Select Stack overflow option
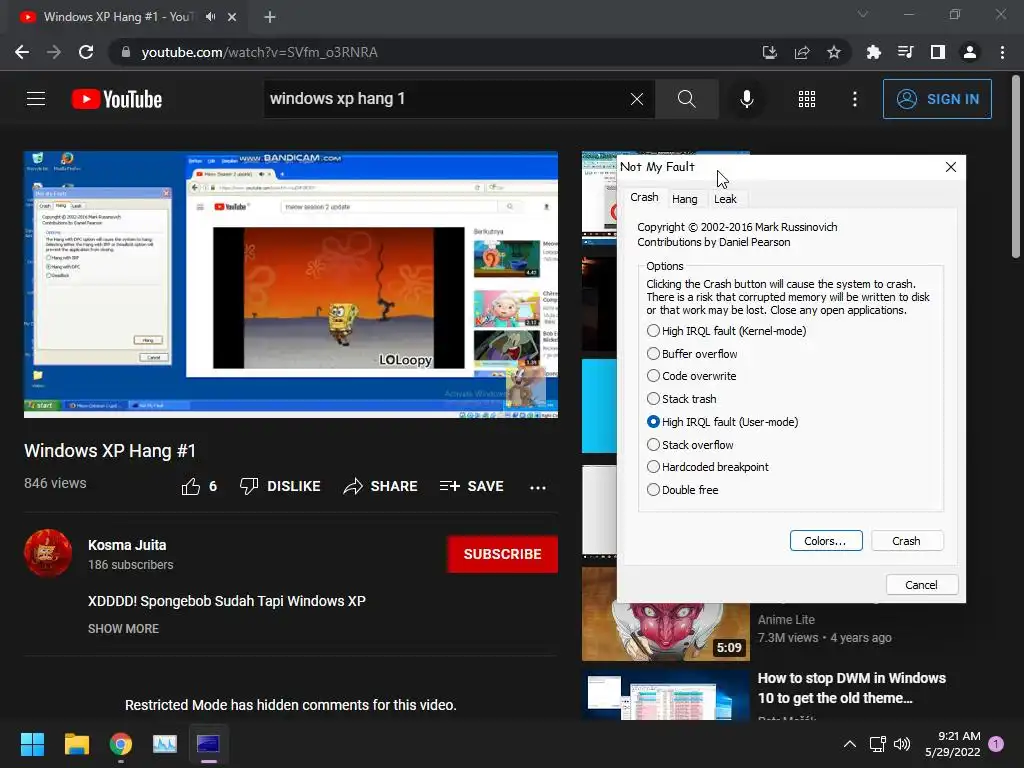 click(x=690, y=445)
